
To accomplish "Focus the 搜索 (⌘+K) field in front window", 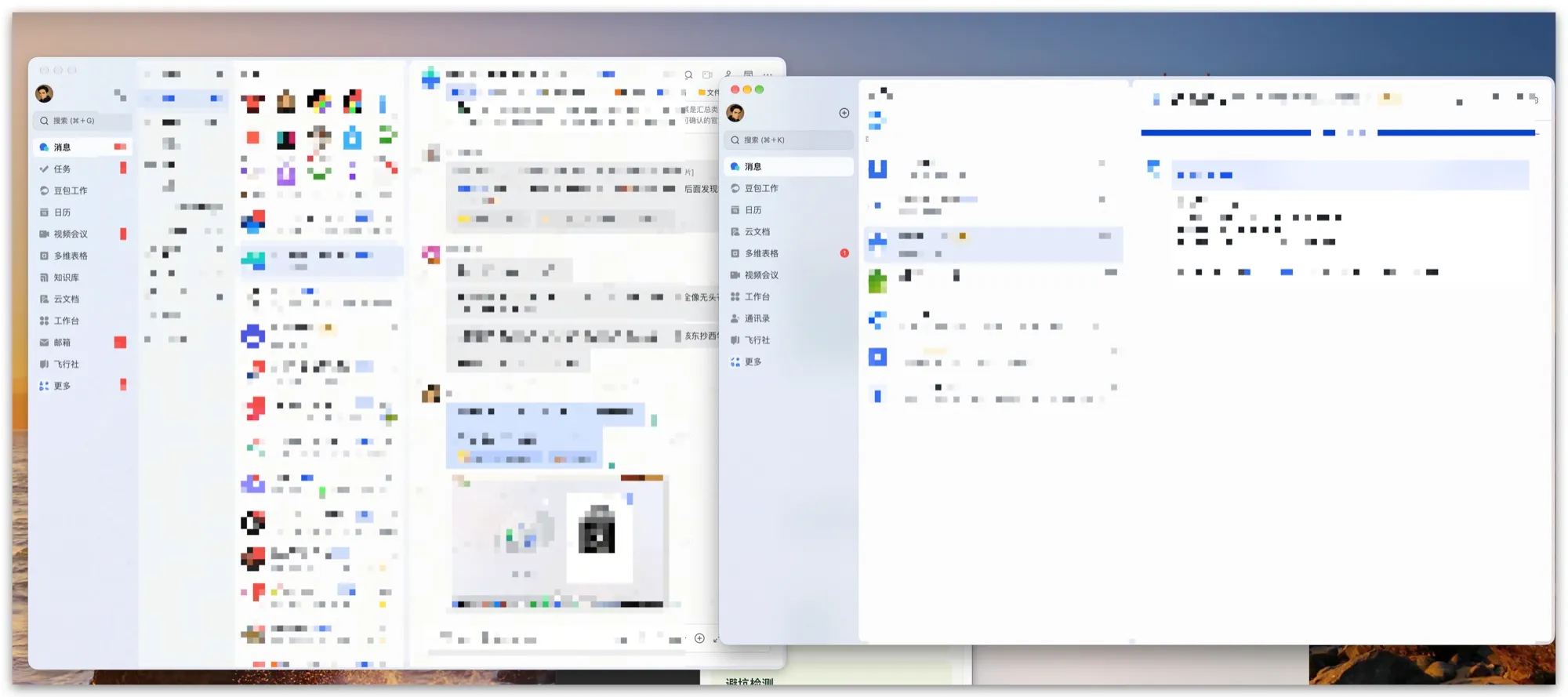I will (x=789, y=140).
